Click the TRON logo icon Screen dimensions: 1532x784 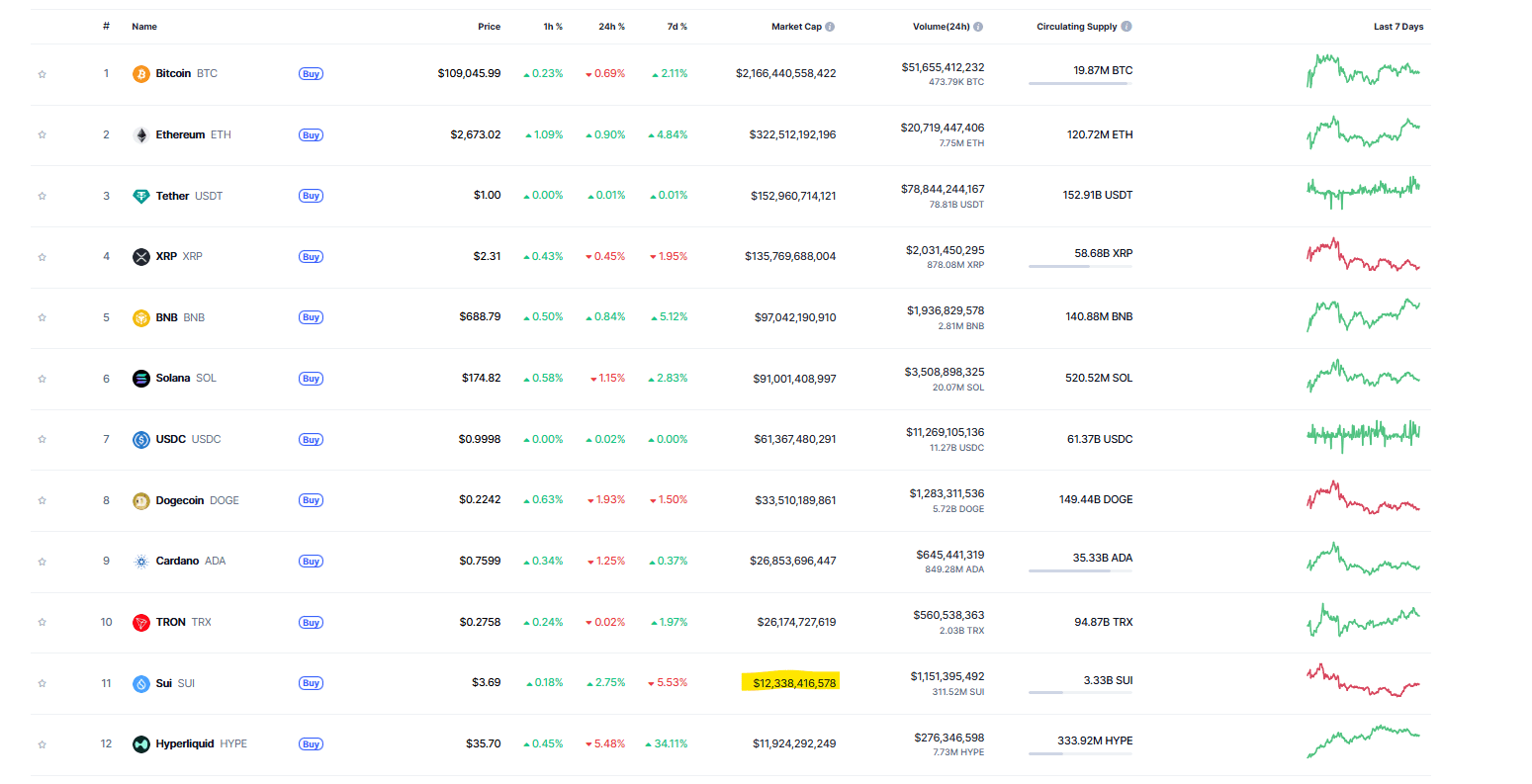click(141, 623)
